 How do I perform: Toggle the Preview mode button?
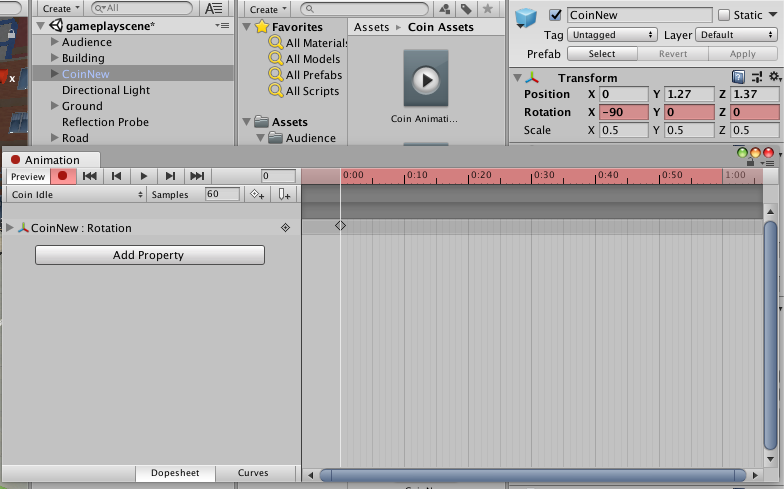[x=28, y=176]
